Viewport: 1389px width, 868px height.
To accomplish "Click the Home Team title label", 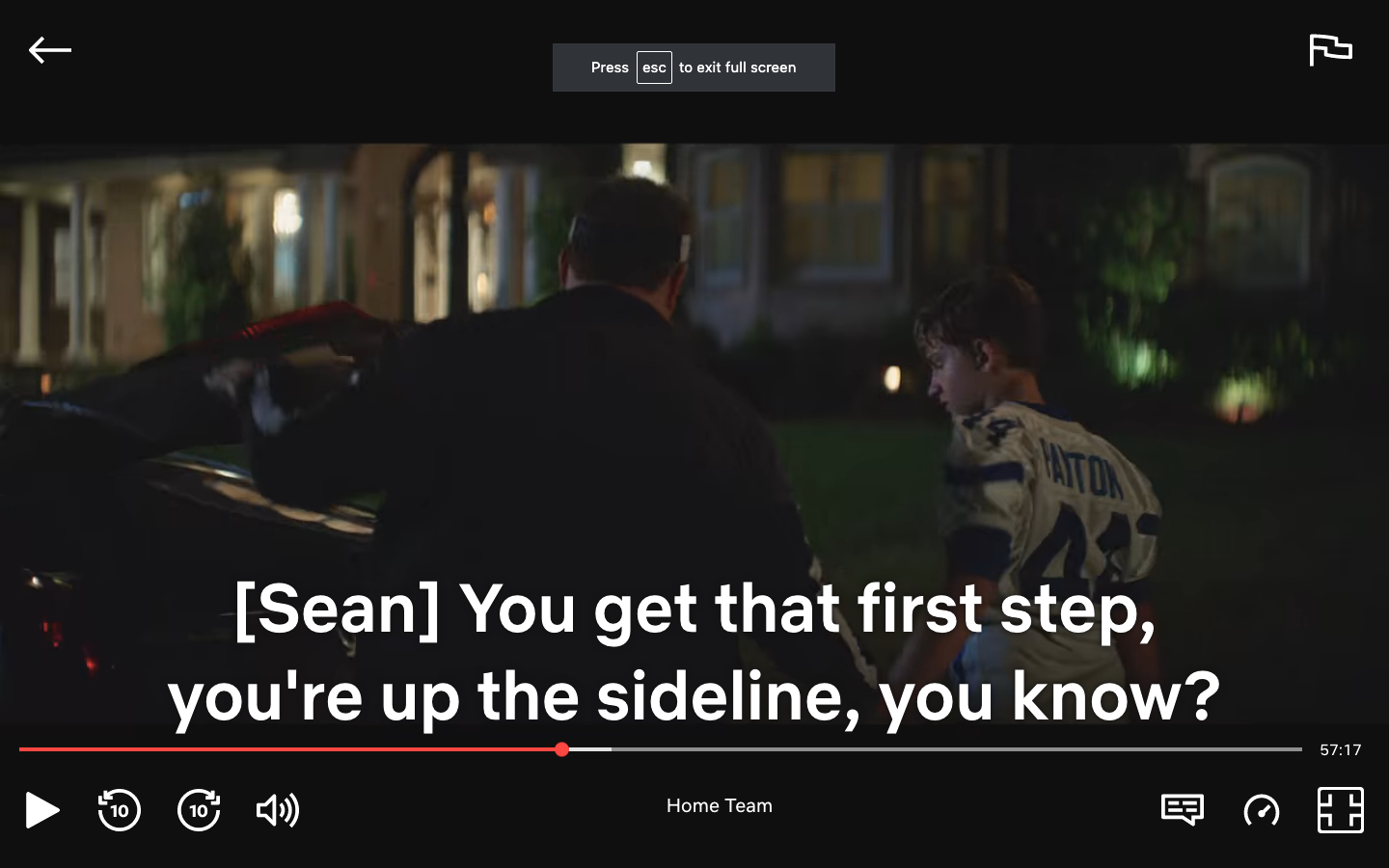I will 720,805.
